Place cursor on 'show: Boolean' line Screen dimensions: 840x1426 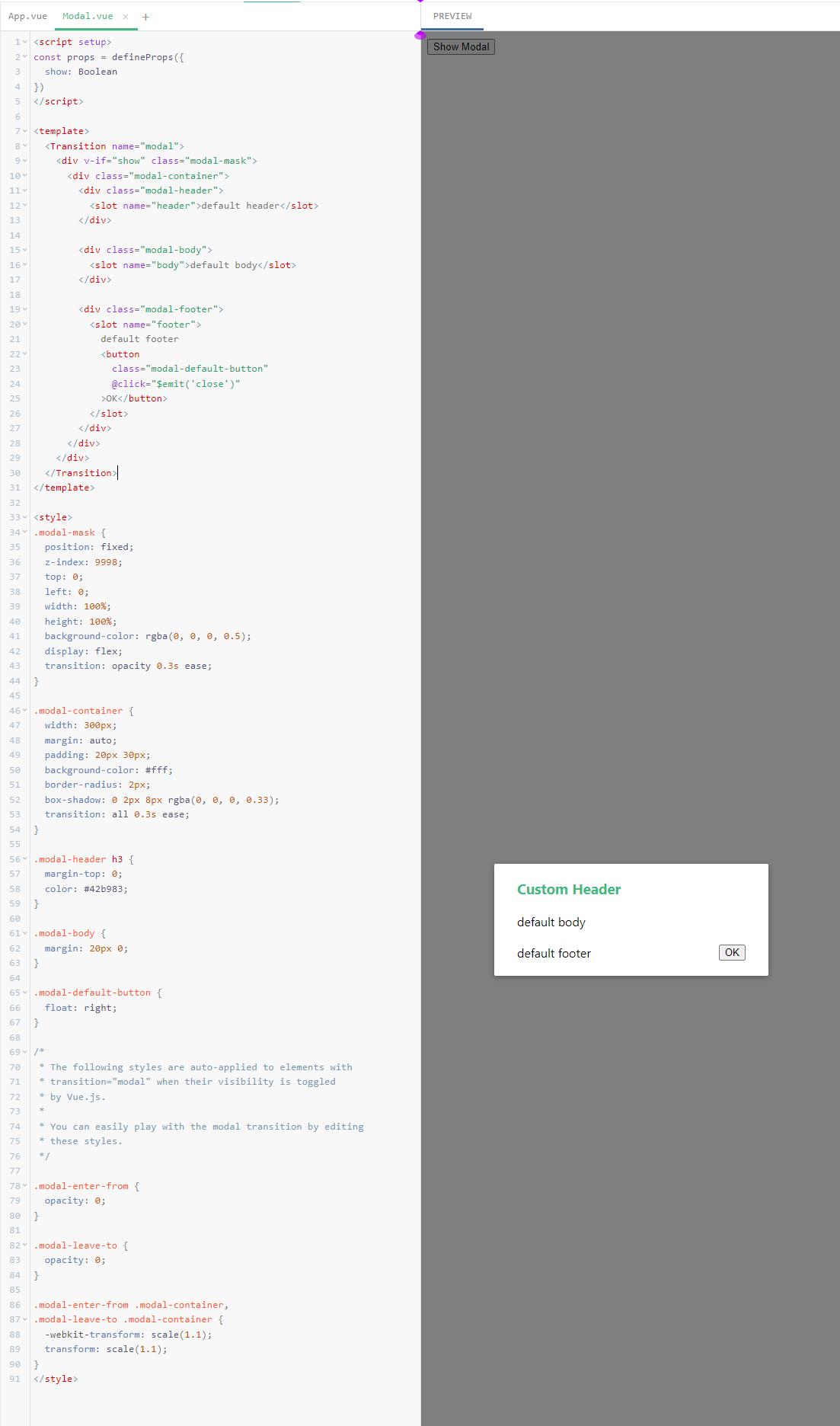coord(81,72)
